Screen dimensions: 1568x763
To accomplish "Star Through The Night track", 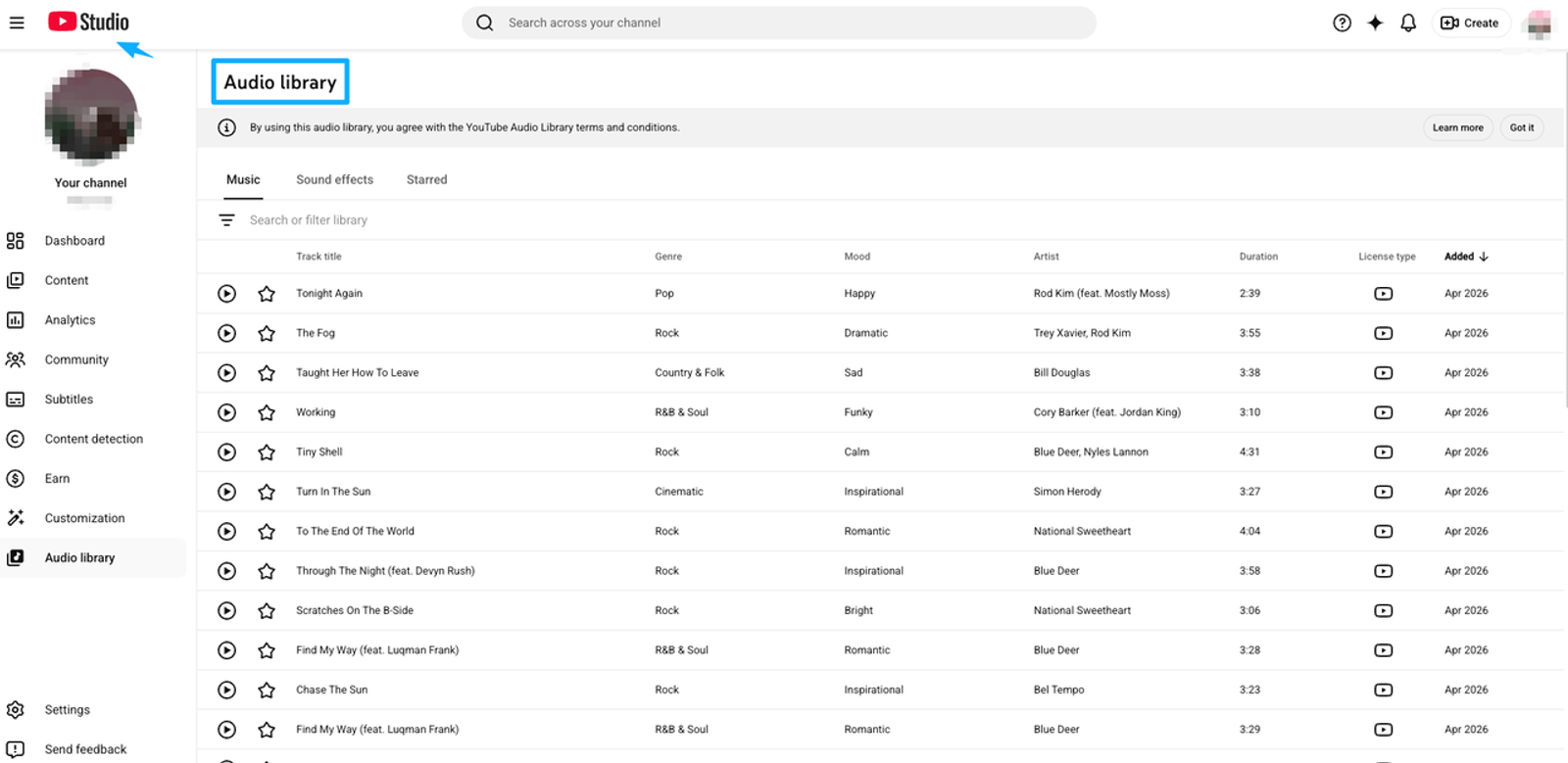I will (x=267, y=571).
